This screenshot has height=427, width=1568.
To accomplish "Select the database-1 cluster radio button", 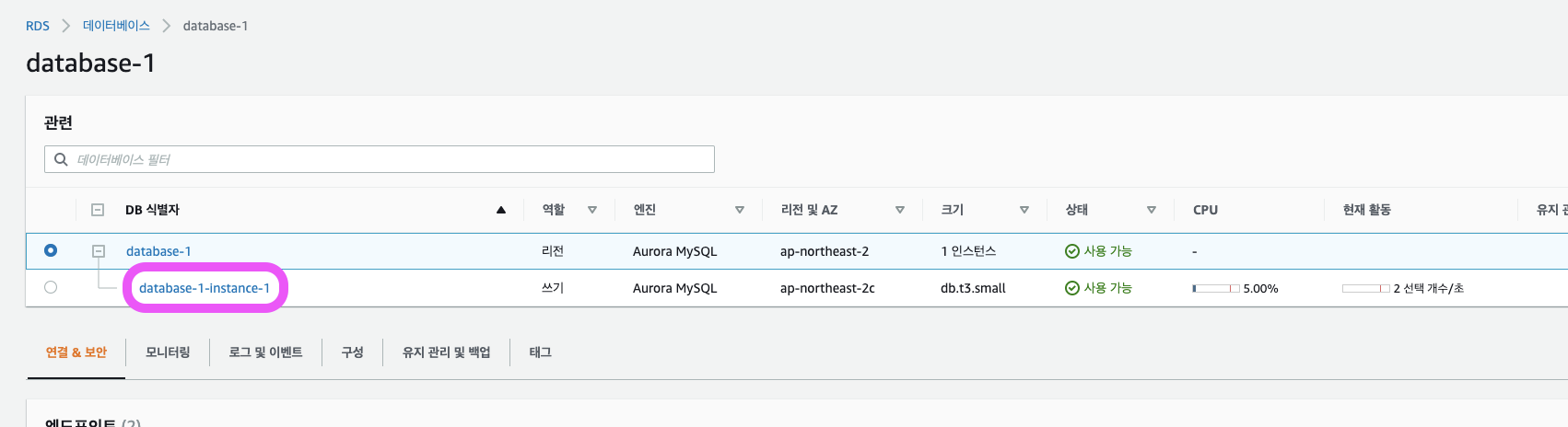I will point(51,250).
